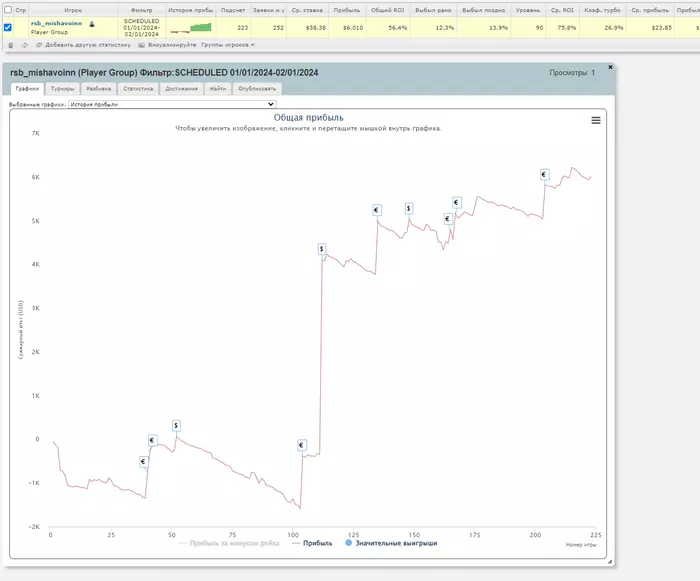
Task: Open the 'Найти' tab
Action: click(218, 88)
